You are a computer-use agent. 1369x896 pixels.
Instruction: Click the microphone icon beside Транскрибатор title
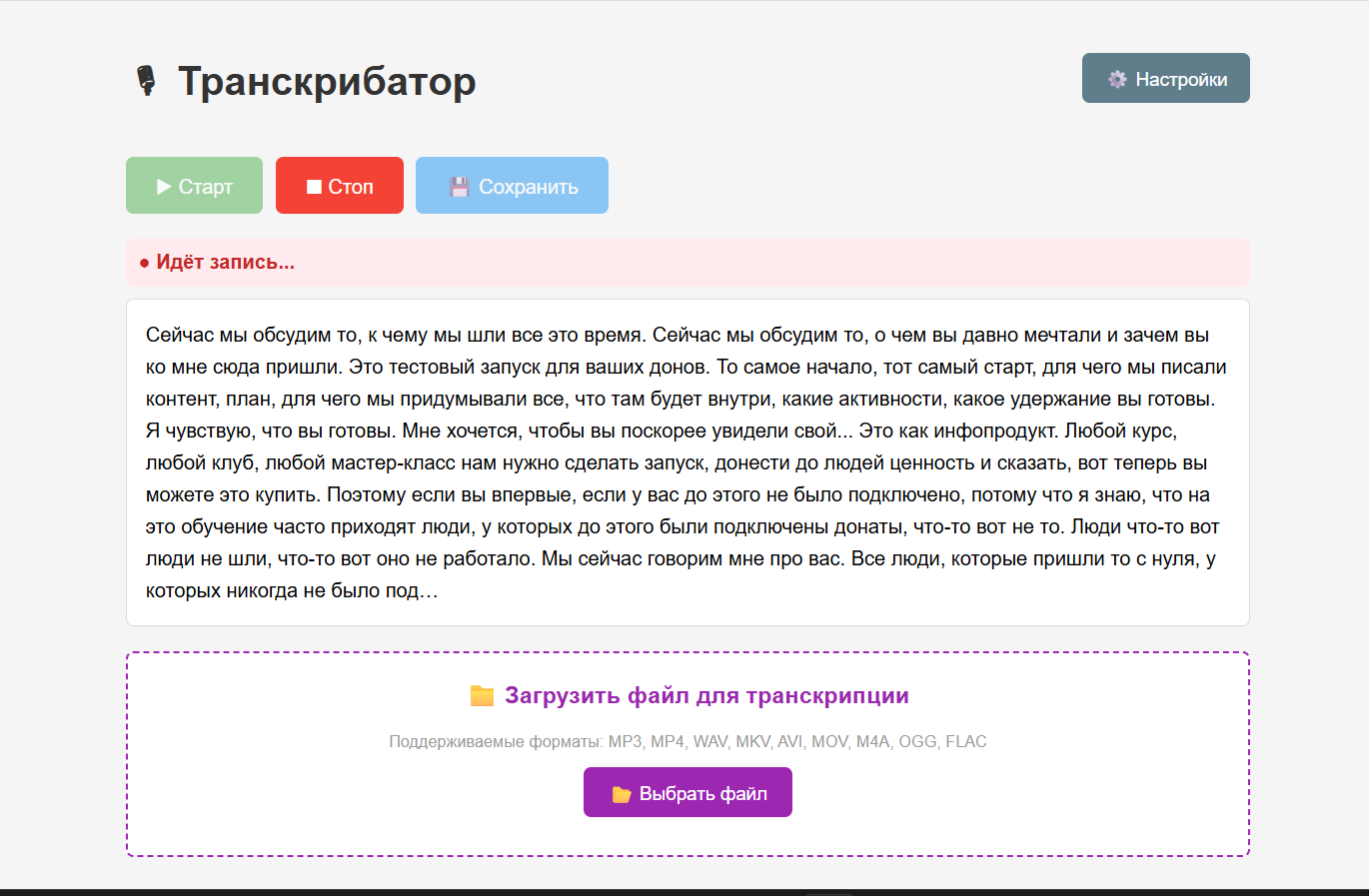[x=148, y=80]
